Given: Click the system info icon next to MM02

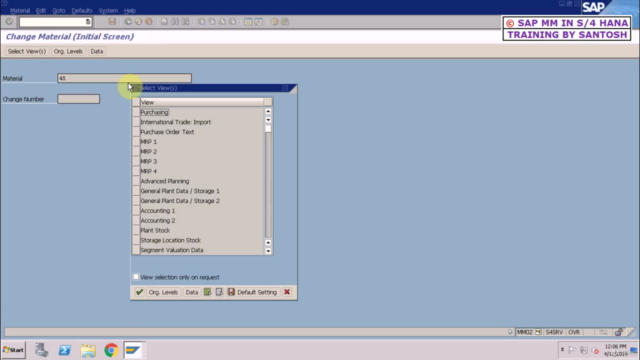Looking at the screenshot, I should (x=538, y=332).
